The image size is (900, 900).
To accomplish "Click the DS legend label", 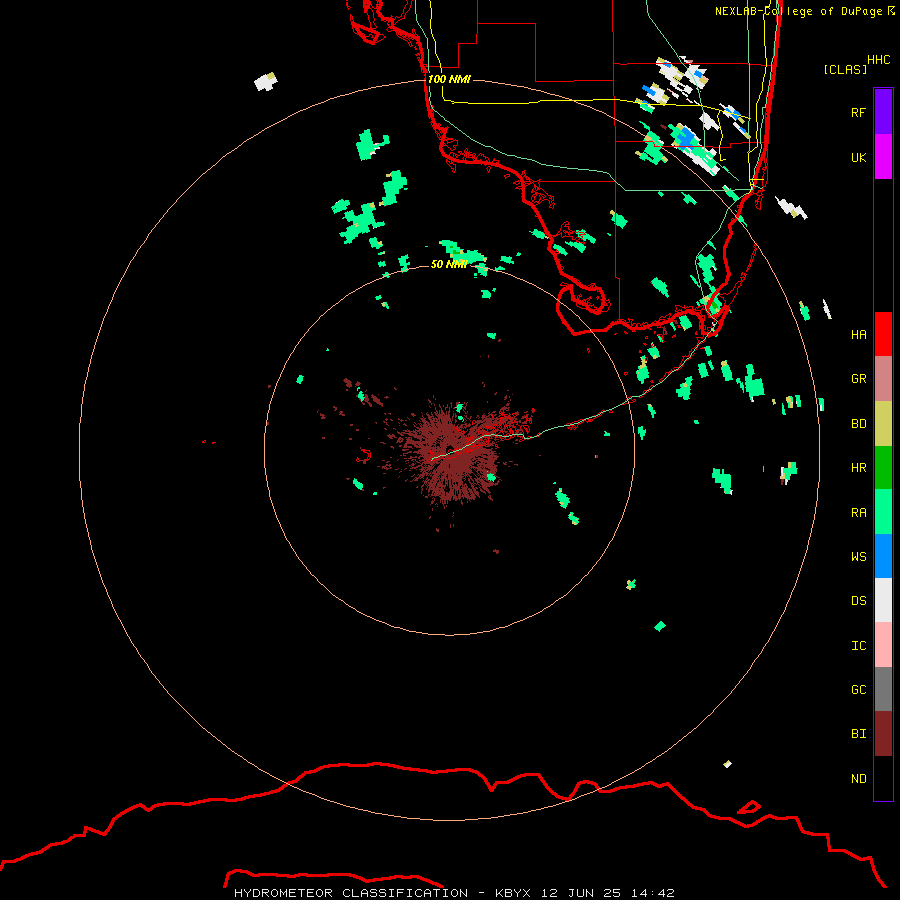I will [x=858, y=600].
